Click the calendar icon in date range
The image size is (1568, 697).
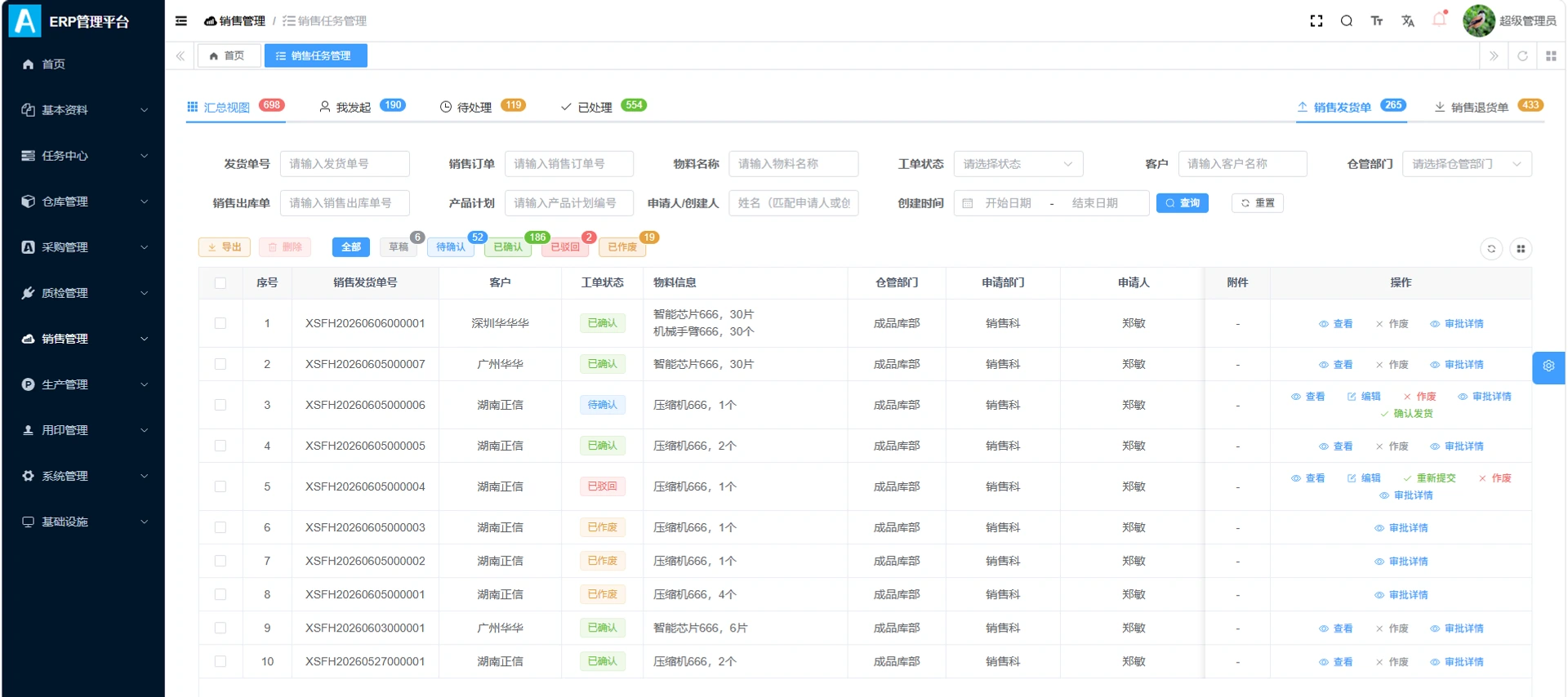click(x=968, y=203)
